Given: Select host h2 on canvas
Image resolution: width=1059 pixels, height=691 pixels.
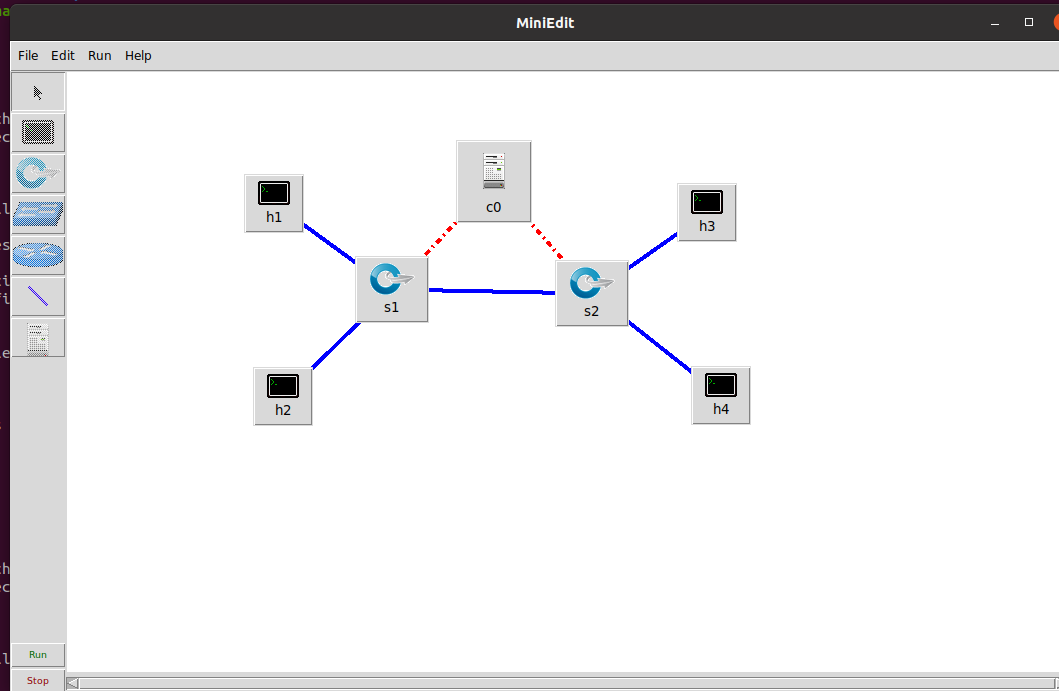Looking at the screenshot, I should pyautogui.click(x=282, y=396).
